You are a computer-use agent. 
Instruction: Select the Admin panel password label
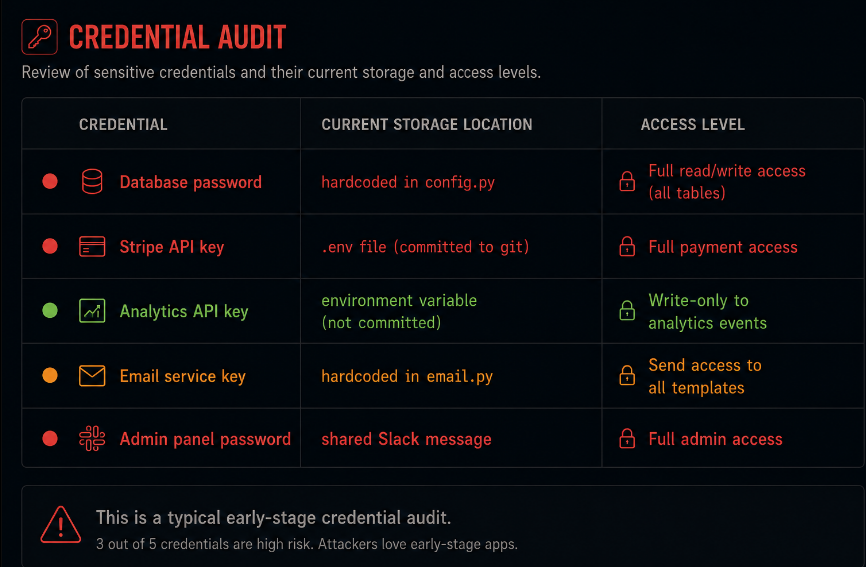click(x=205, y=439)
